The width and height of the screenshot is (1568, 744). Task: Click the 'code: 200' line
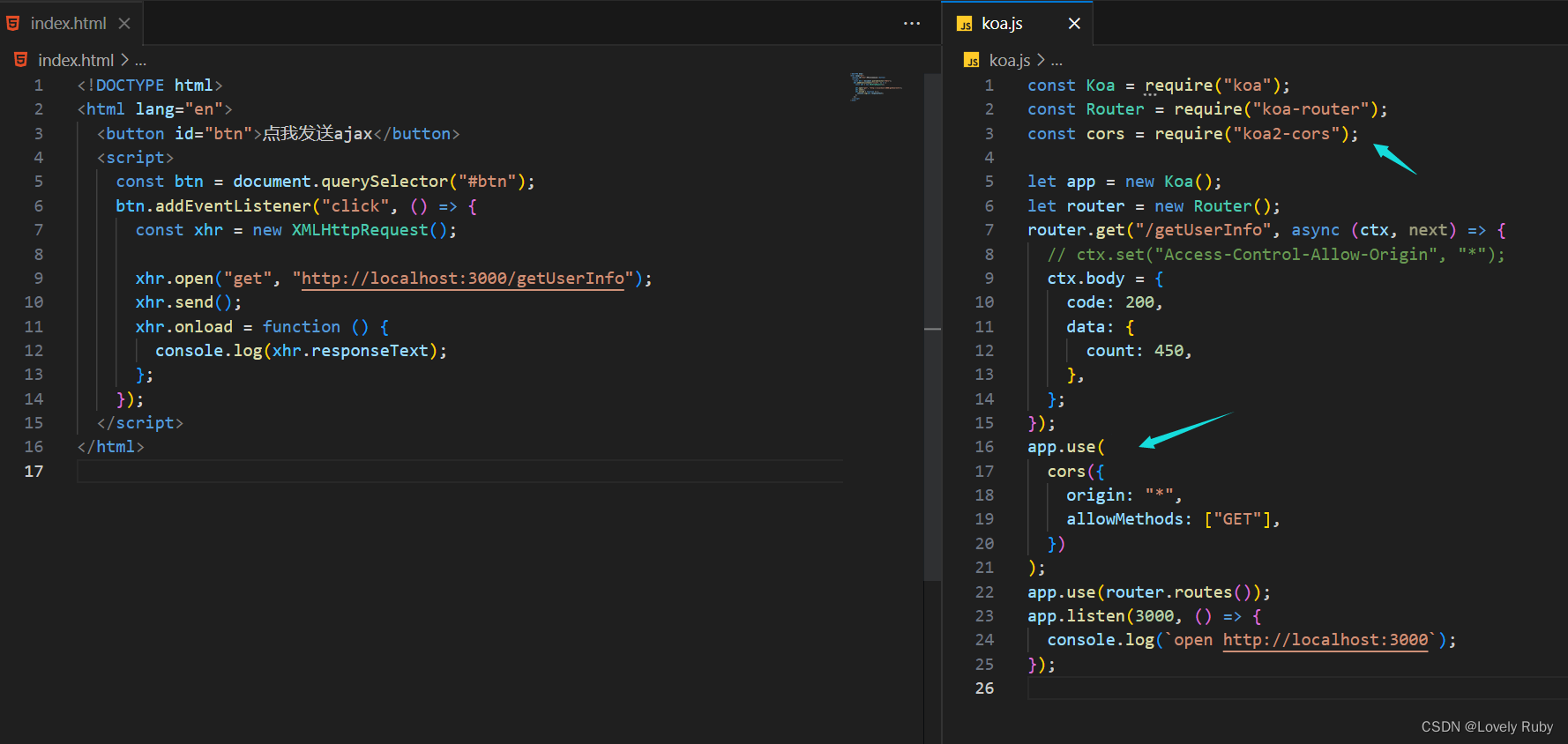point(1115,302)
